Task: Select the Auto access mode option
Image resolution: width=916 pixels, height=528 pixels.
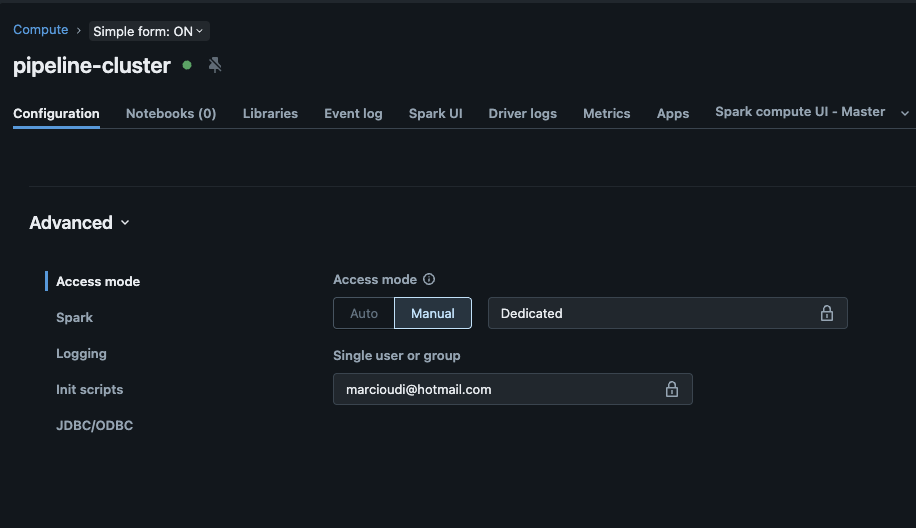Action: coord(364,313)
